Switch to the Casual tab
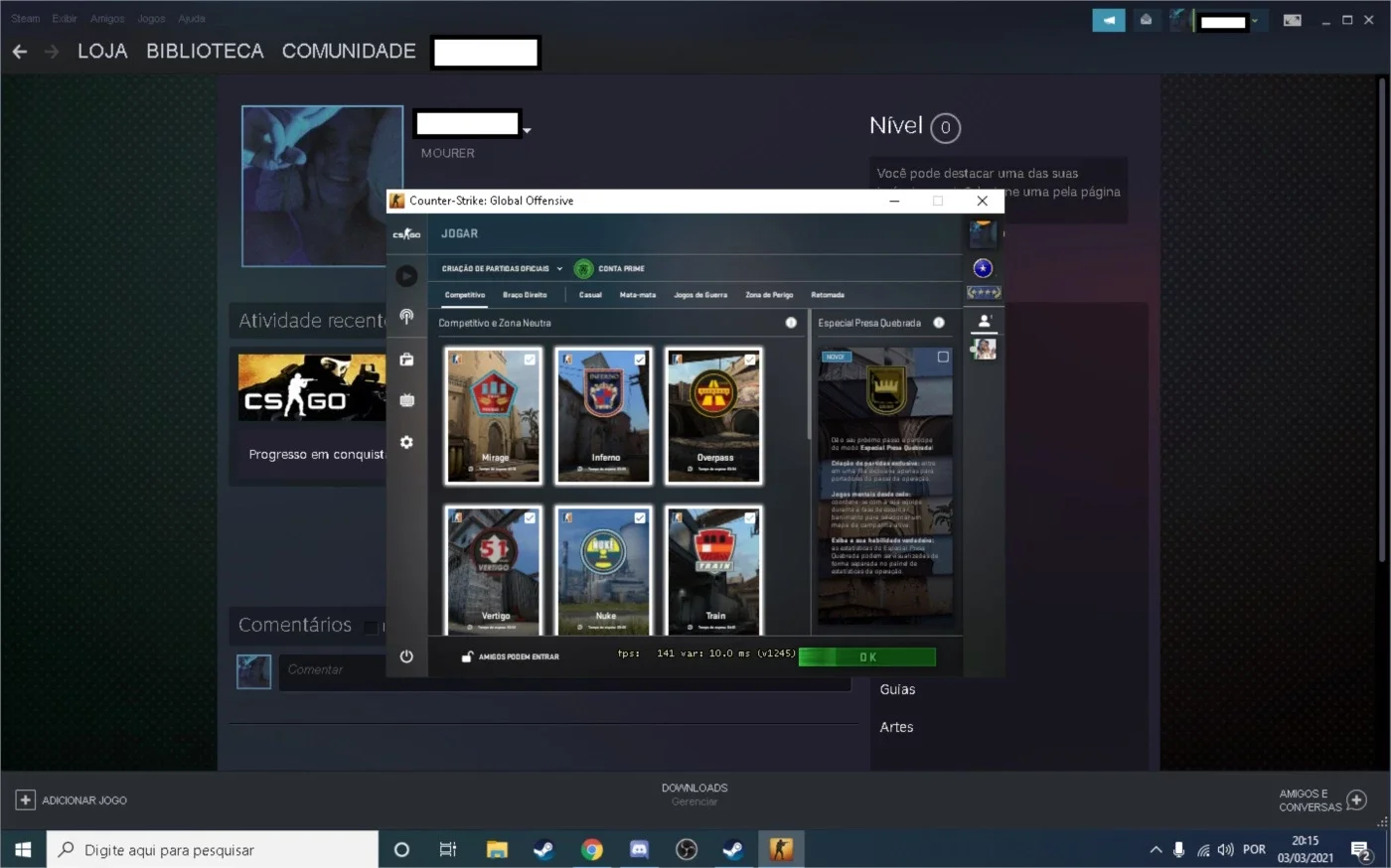Viewport: 1391px width, 868px height. click(x=590, y=295)
